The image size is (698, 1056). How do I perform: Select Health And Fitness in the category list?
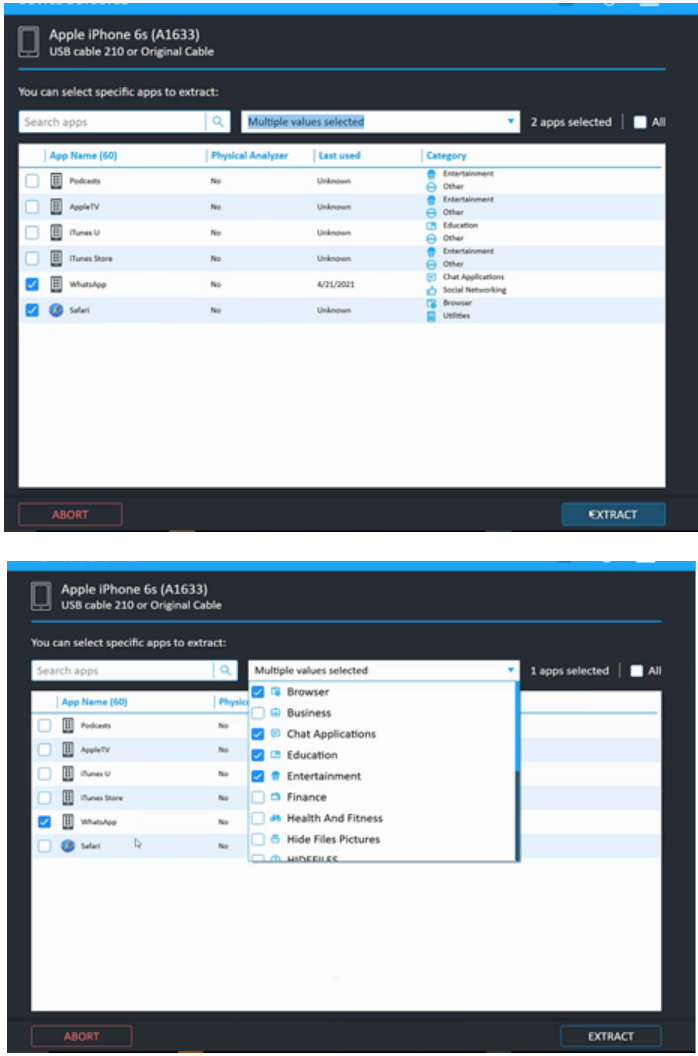tap(334, 818)
